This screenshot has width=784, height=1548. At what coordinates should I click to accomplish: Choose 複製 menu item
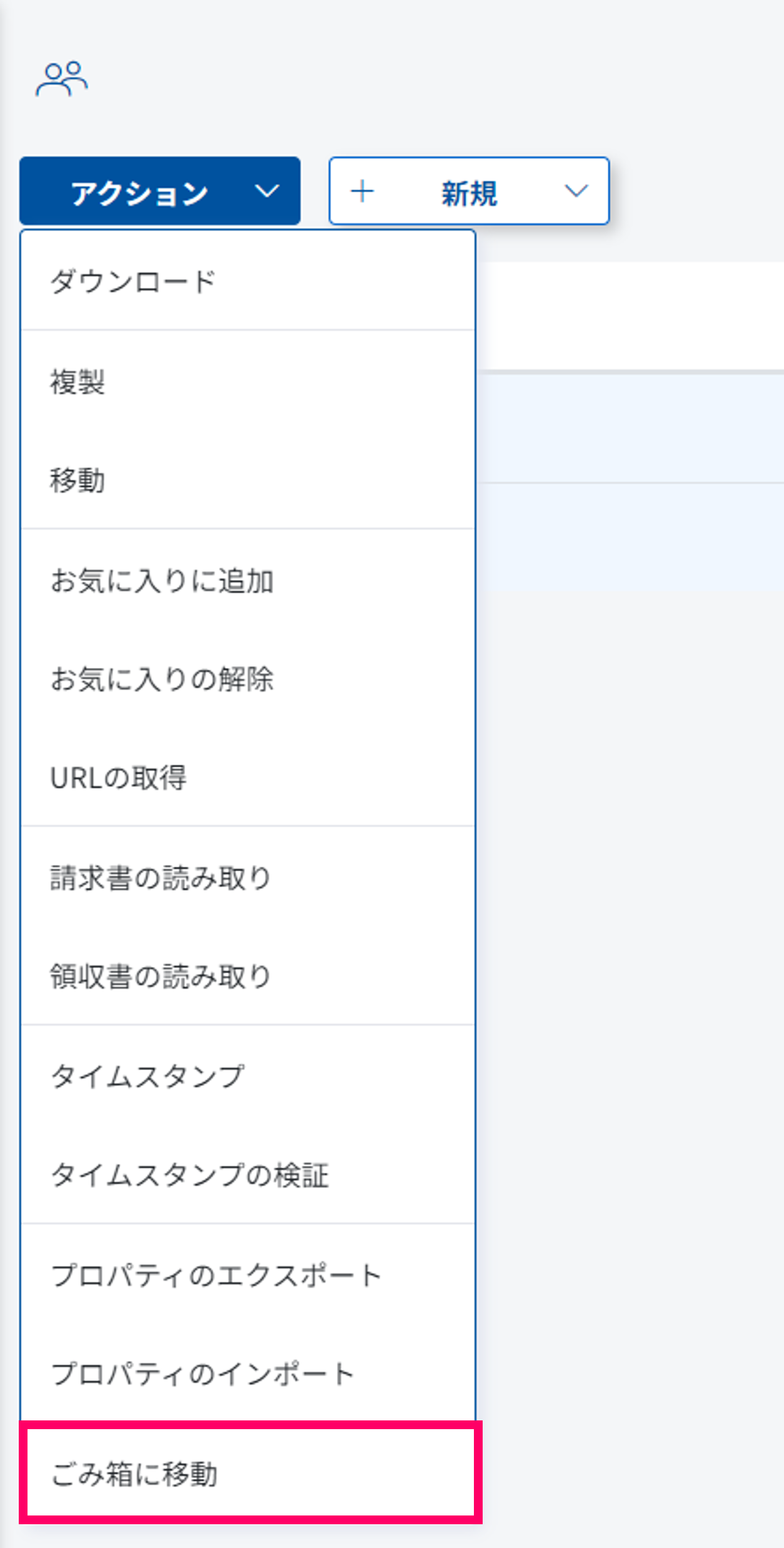(78, 382)
